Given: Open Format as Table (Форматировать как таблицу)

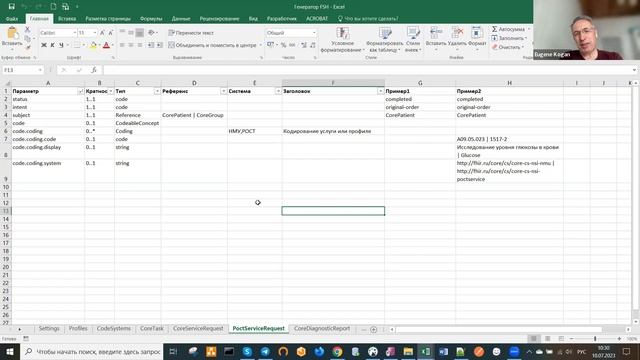Looking at the screenshot, I should 384,40.
